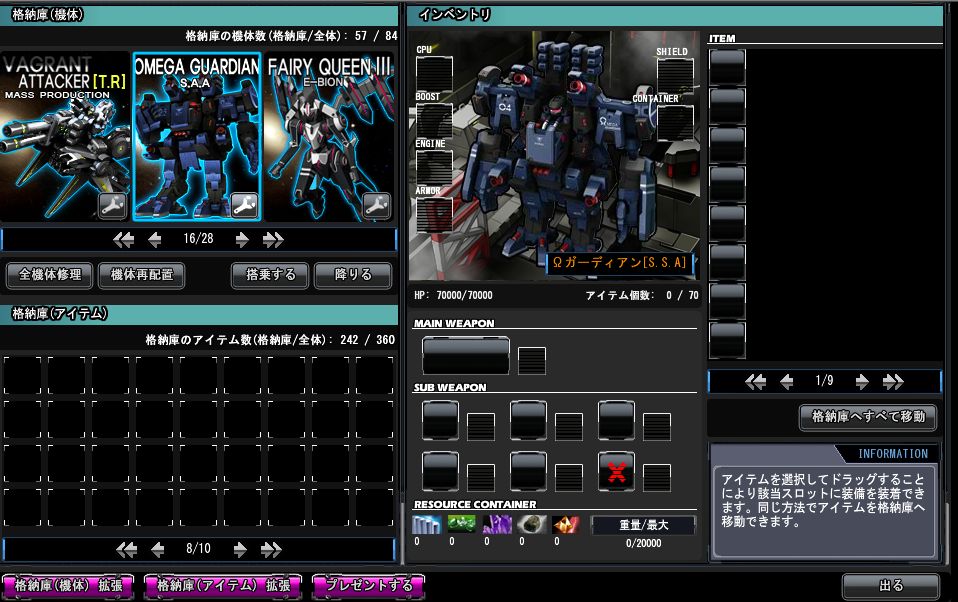
Task: Jump to first hangar mech page
Action: coord(124,240)
